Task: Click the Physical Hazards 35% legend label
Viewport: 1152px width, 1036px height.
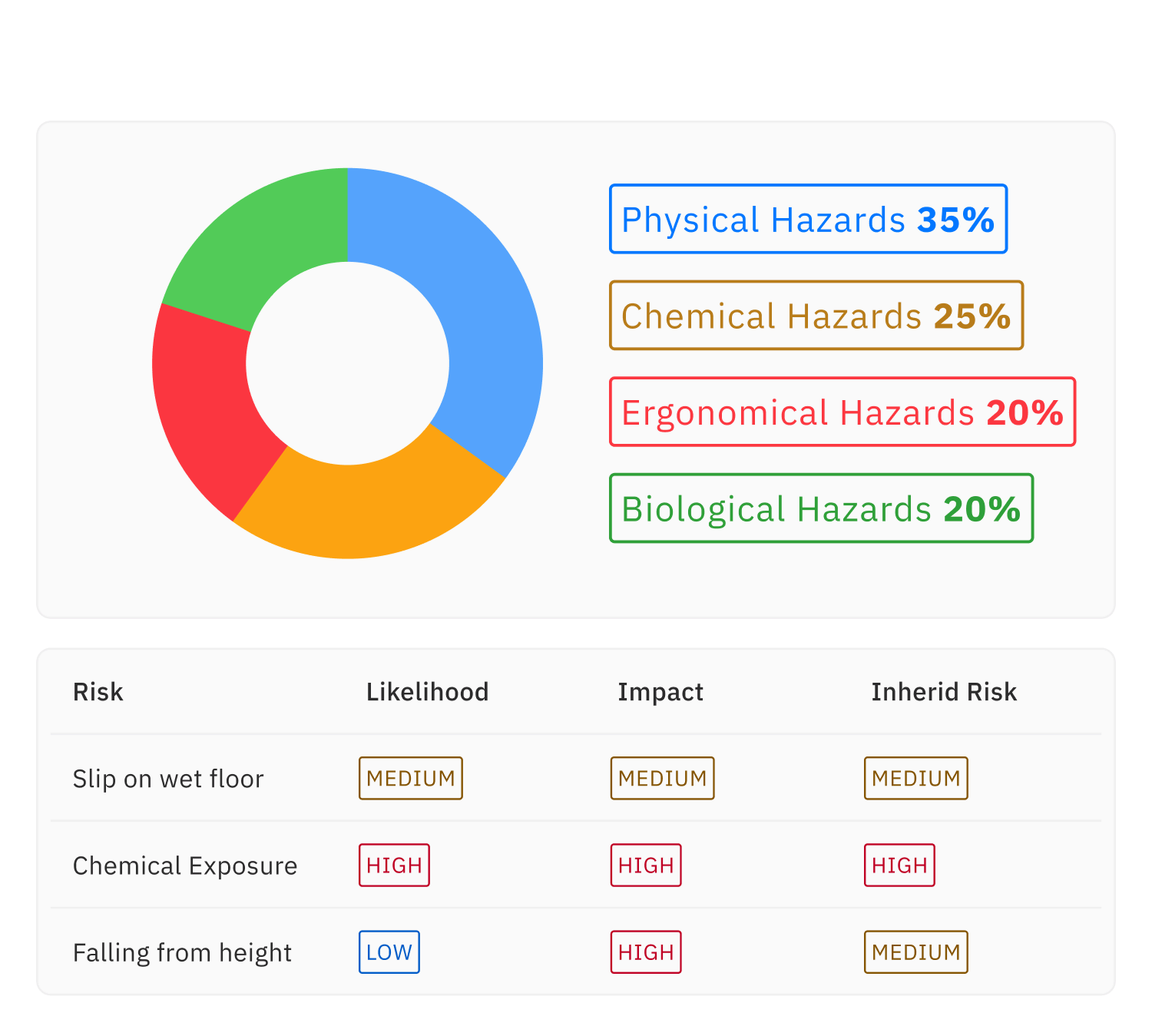Action: pos(808,220)
